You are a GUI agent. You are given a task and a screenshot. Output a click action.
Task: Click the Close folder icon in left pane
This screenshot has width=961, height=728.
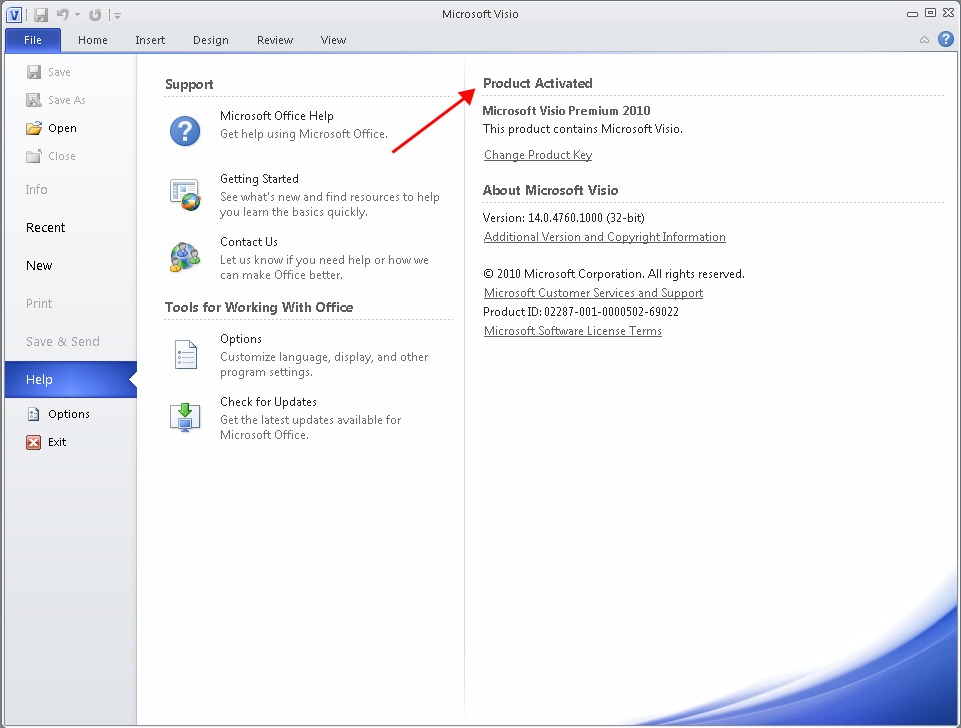click(x=34, y=156)
